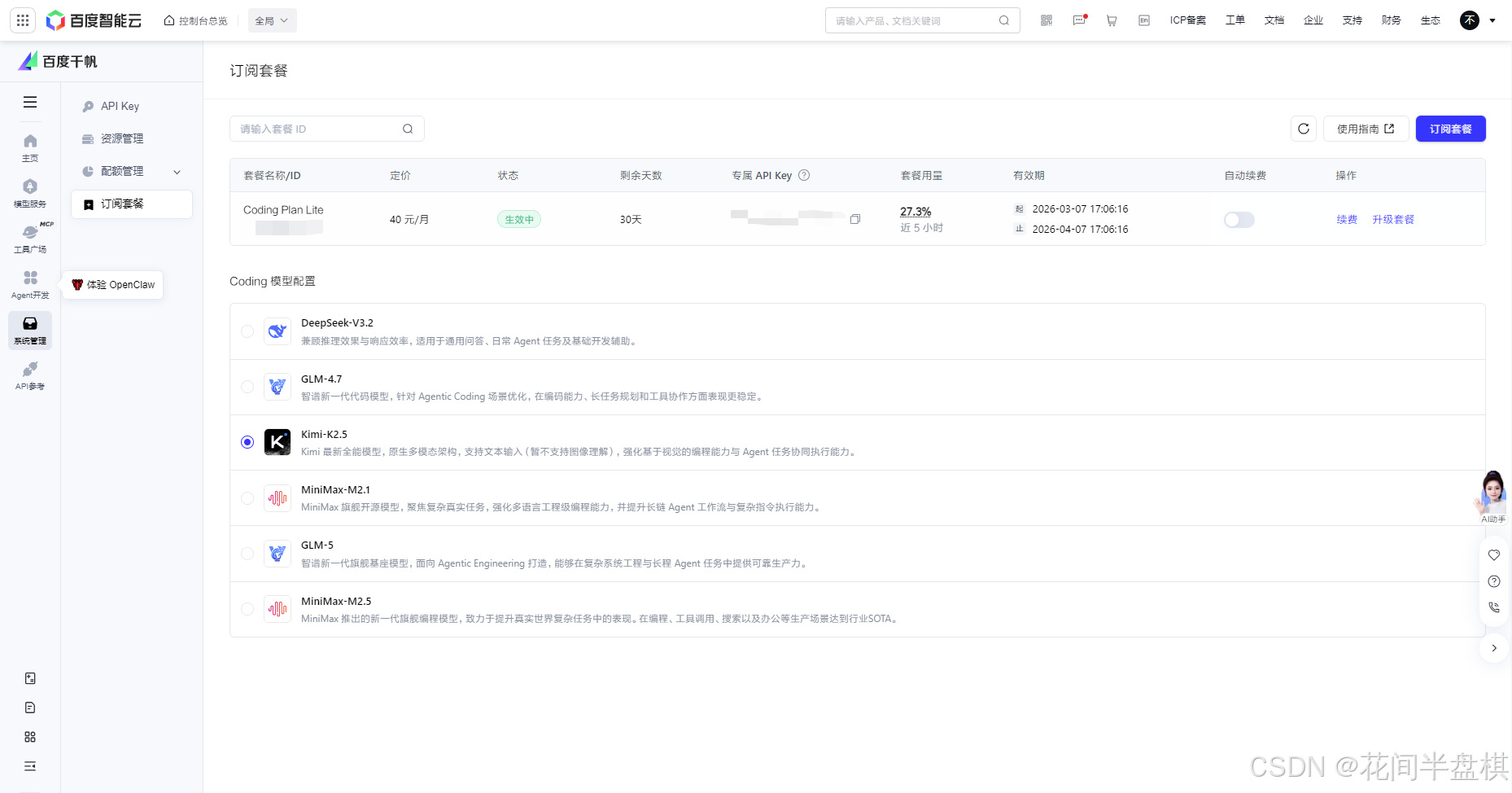Select 系统管理 in the left rail
Image resolution: width=1512 pixels, height=793 pixels.
(30, 330)
